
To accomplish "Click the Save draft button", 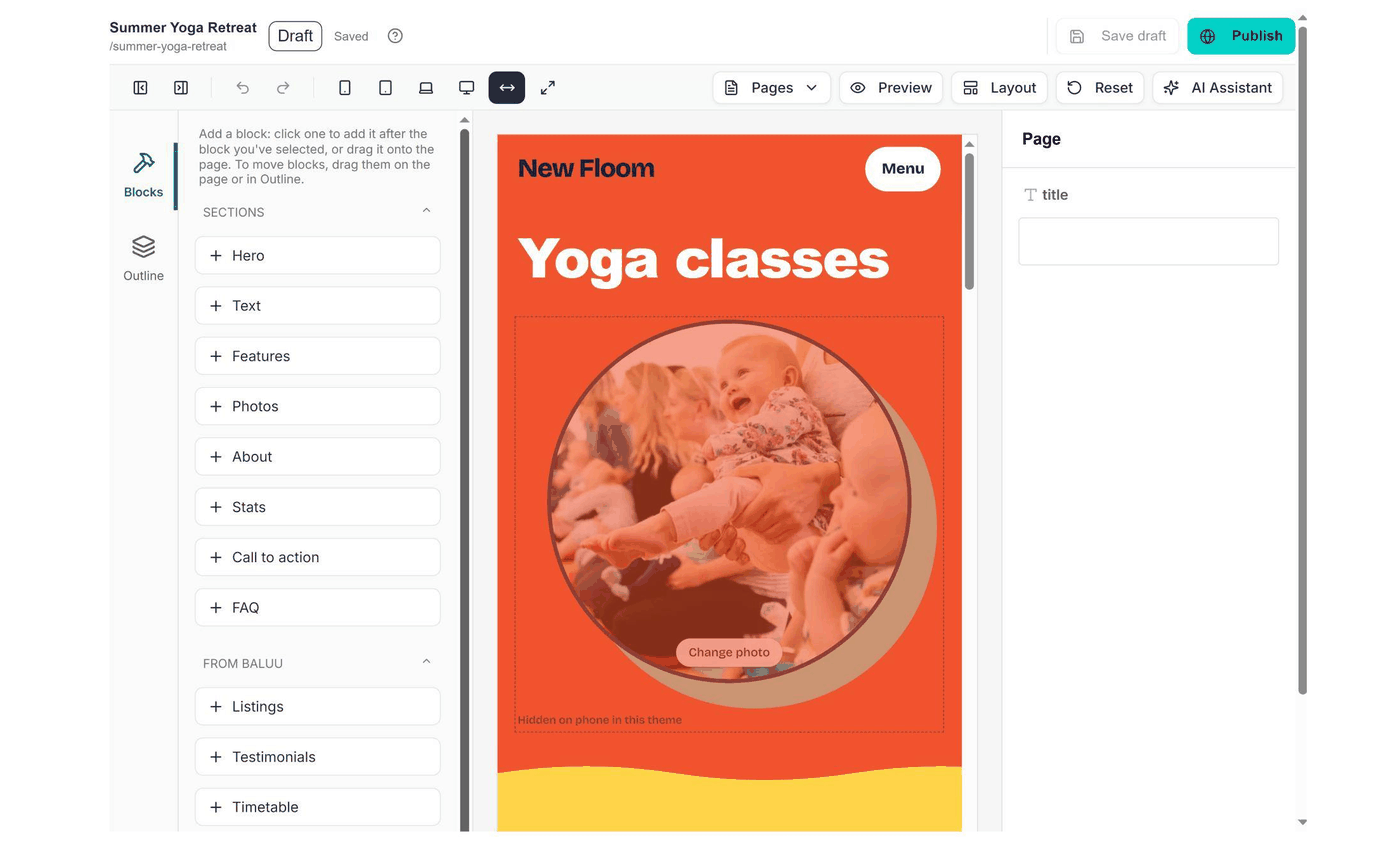I will [x=1118, y=36].
